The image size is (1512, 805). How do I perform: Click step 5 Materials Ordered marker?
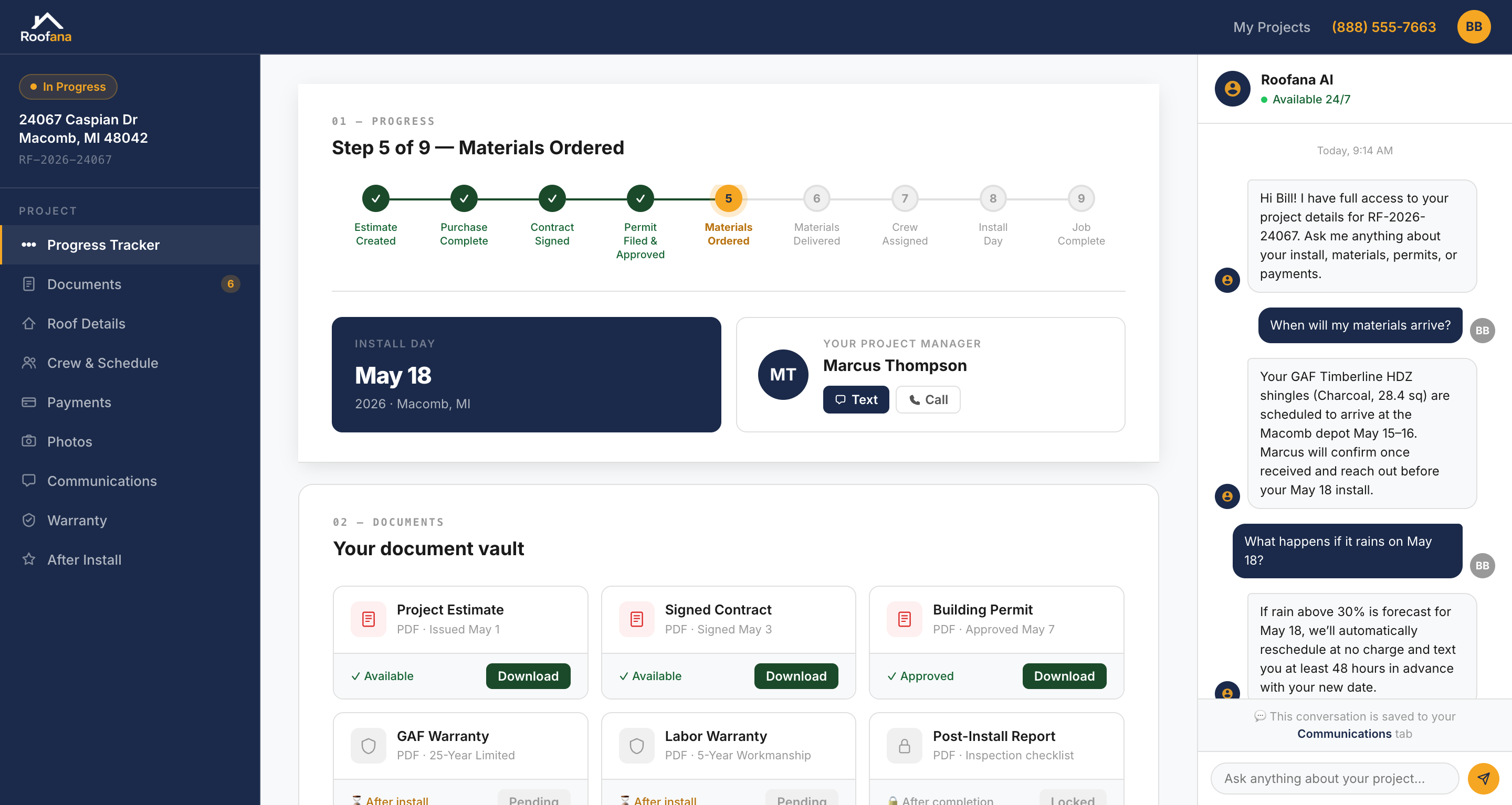(728, 198)
